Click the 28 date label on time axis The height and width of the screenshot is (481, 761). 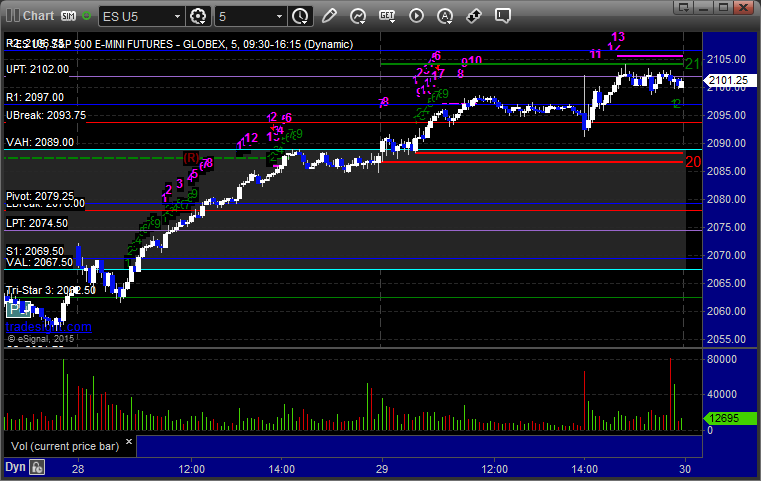pyautogui.click(x=78, y=469)
